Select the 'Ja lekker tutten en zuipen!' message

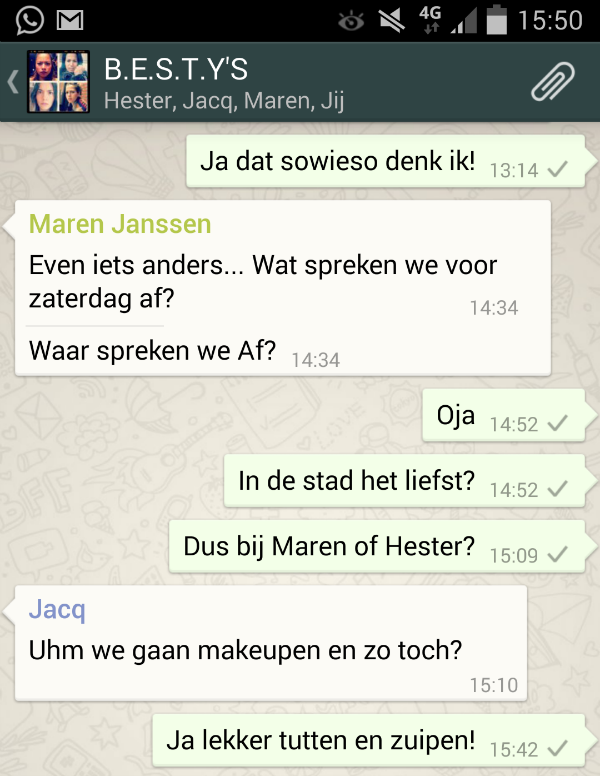coord(369,741)
